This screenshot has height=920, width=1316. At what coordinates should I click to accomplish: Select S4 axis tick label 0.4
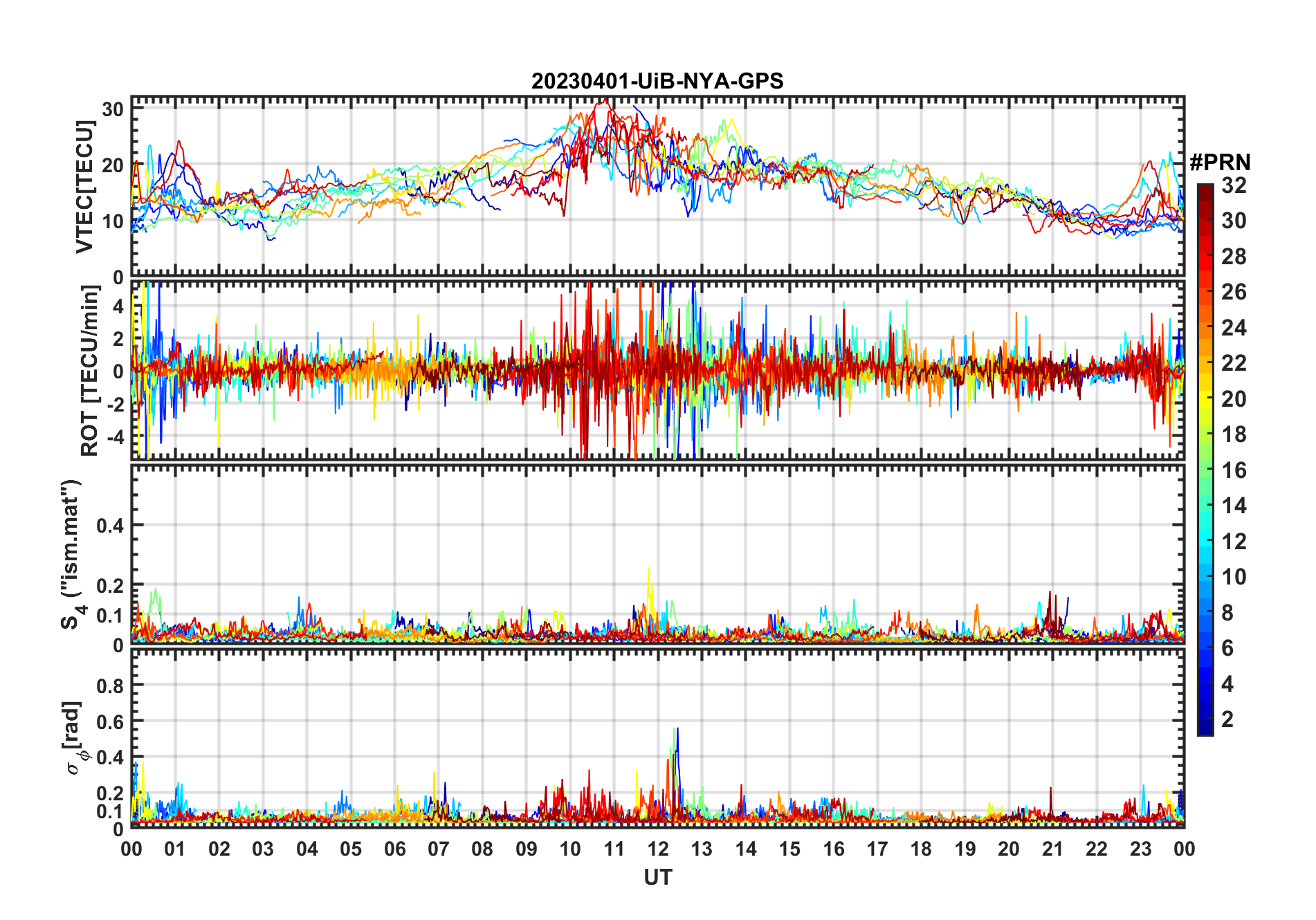[x=111, y=526]
